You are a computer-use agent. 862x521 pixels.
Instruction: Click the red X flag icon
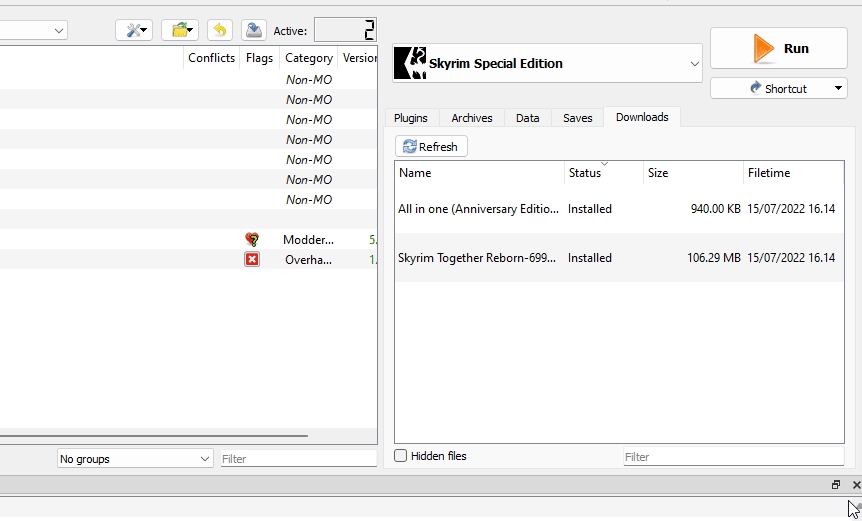(x=252, y=260)
